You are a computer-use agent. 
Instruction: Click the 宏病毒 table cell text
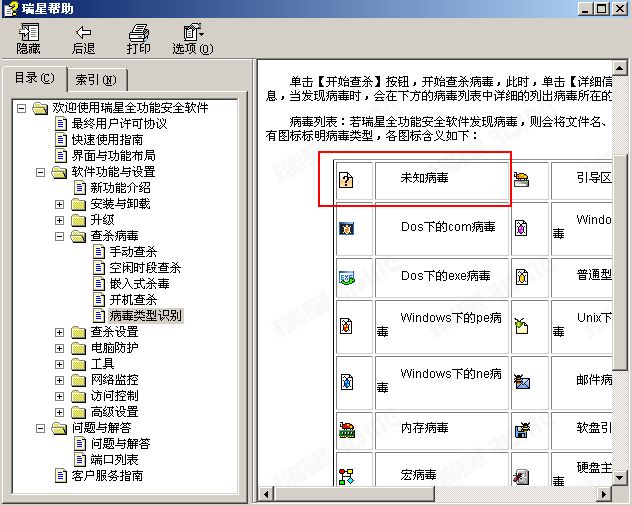coord(418,475)
